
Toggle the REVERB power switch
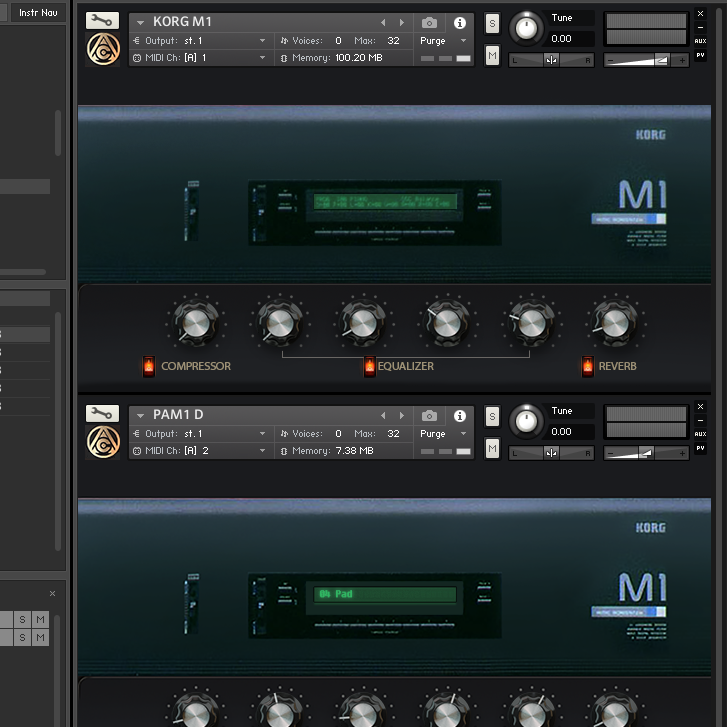[587, 366]
